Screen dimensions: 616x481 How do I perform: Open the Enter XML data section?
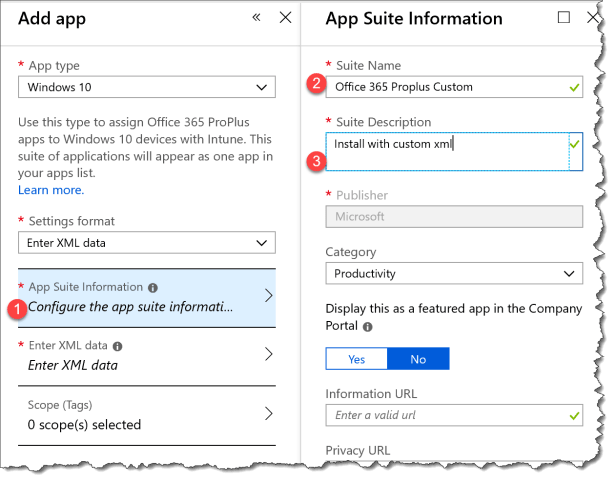[147, 356]
